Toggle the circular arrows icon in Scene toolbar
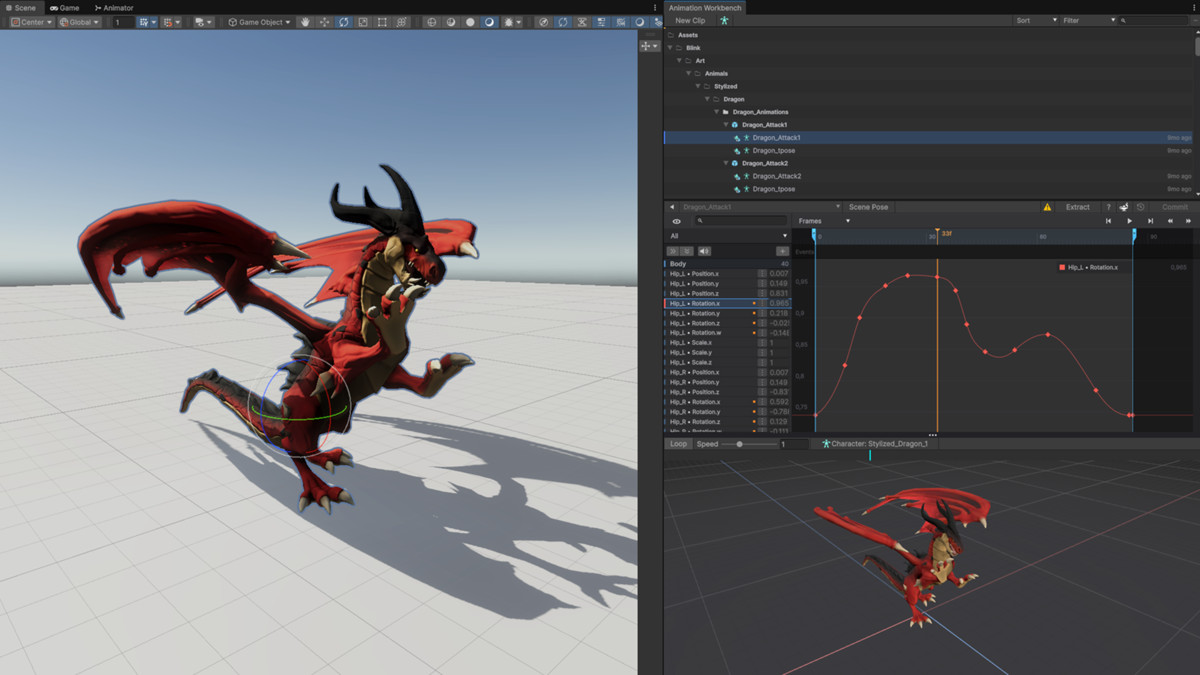 coord(563,22)
